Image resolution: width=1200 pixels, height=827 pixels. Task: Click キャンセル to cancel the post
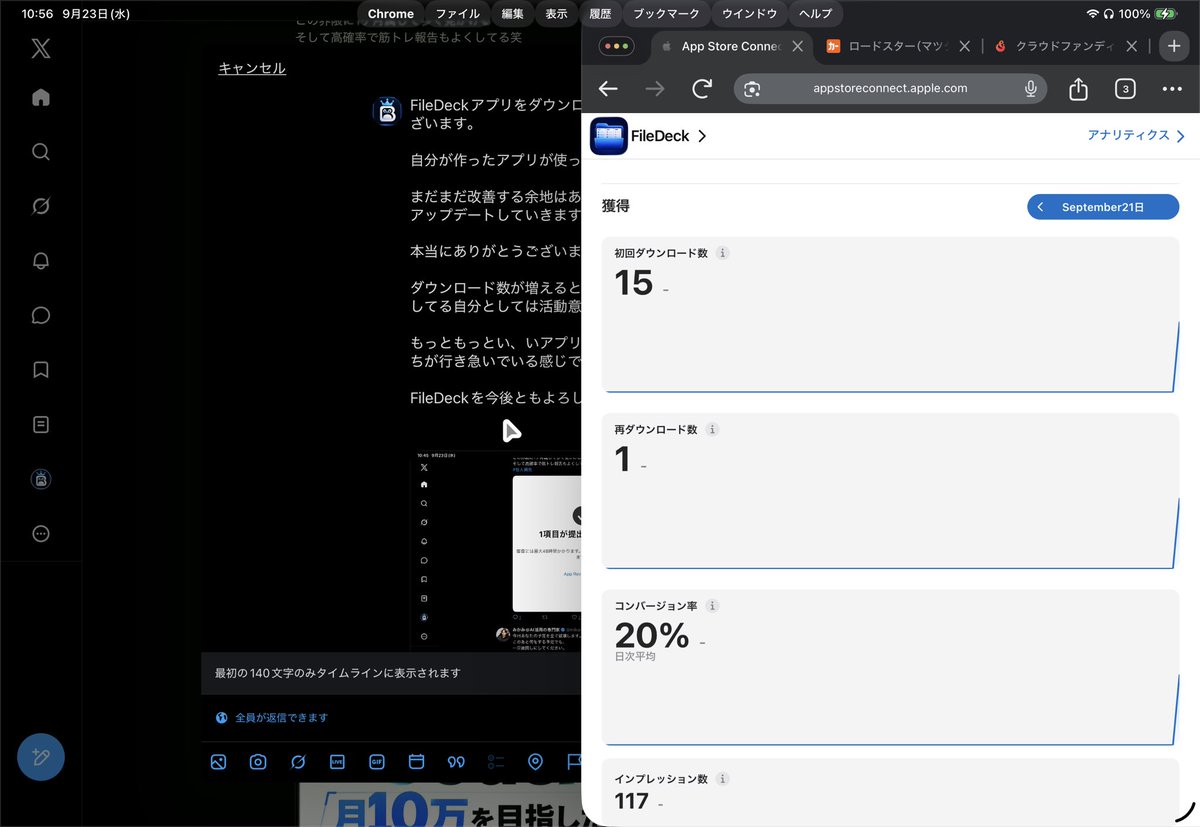252,68
